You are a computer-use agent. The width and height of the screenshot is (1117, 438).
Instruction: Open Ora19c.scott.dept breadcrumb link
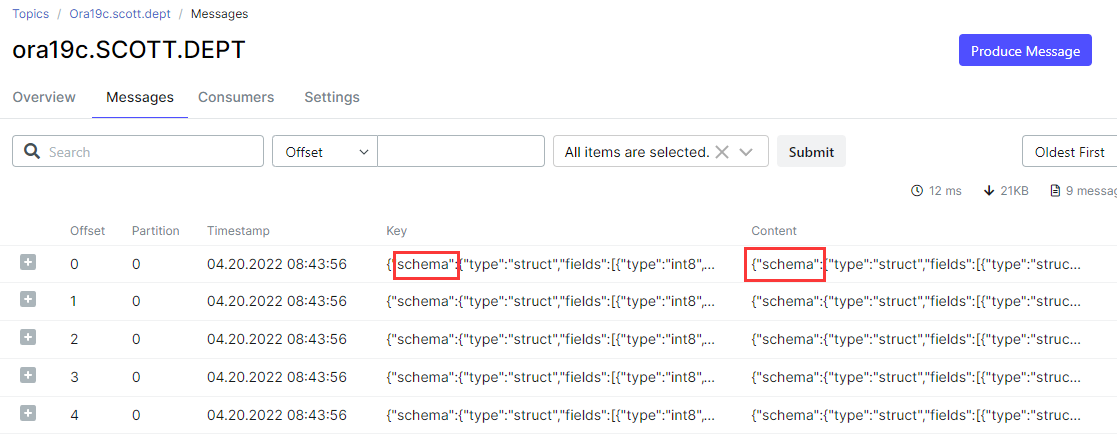(x=120, y=14)
